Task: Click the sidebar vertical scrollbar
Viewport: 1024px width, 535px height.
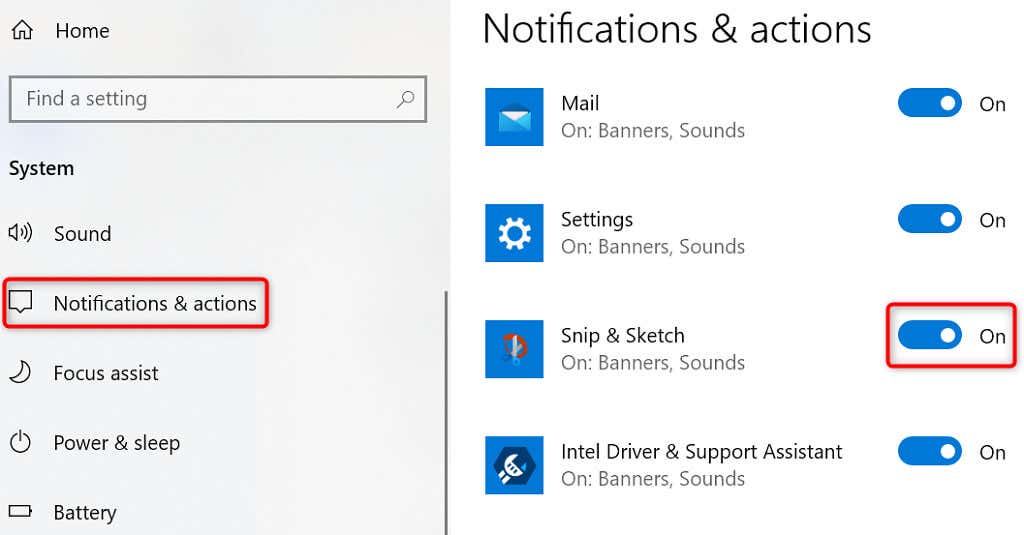Action: click(x=446, y=412)
